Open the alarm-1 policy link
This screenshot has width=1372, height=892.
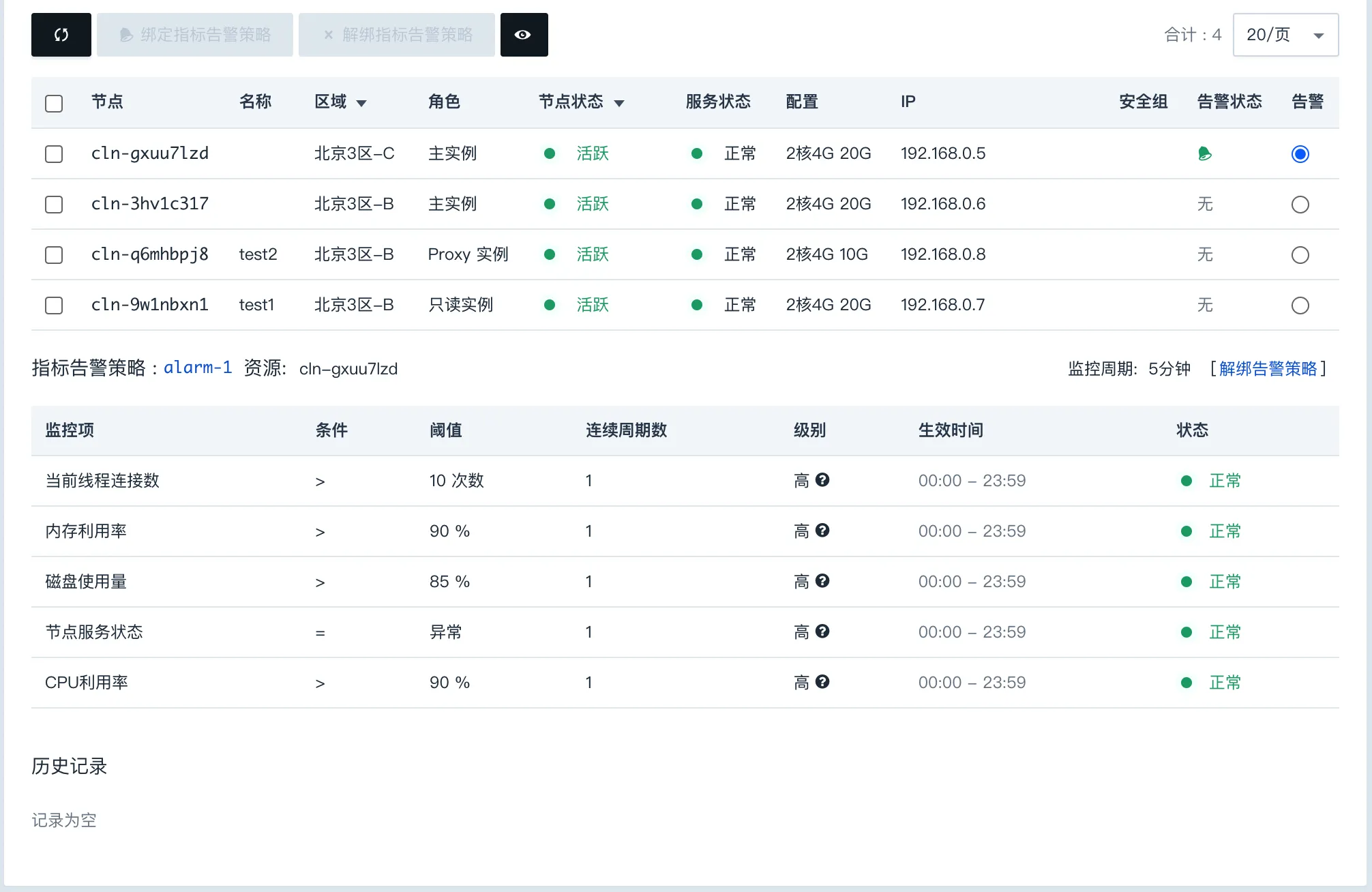[x=198, y=368]
